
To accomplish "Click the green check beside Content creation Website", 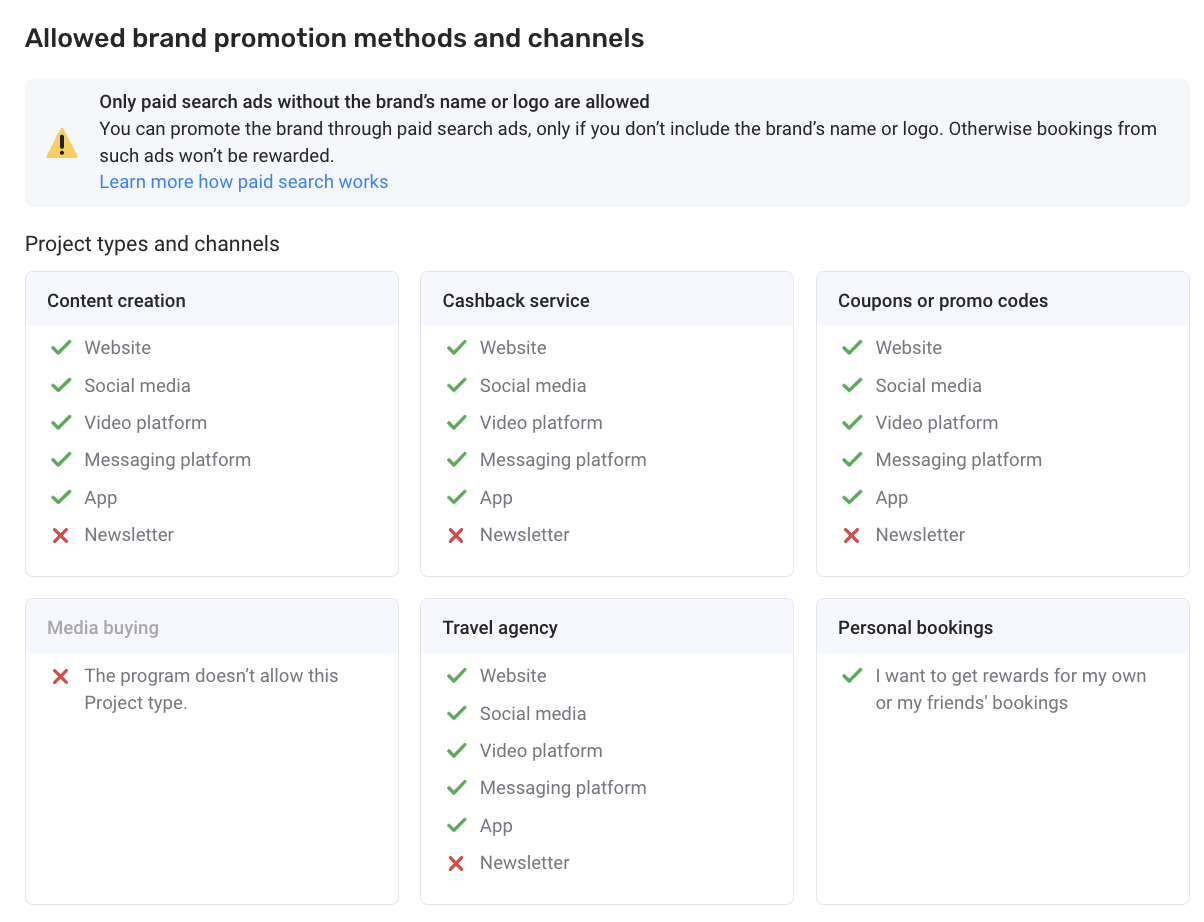I will (61, 348).
